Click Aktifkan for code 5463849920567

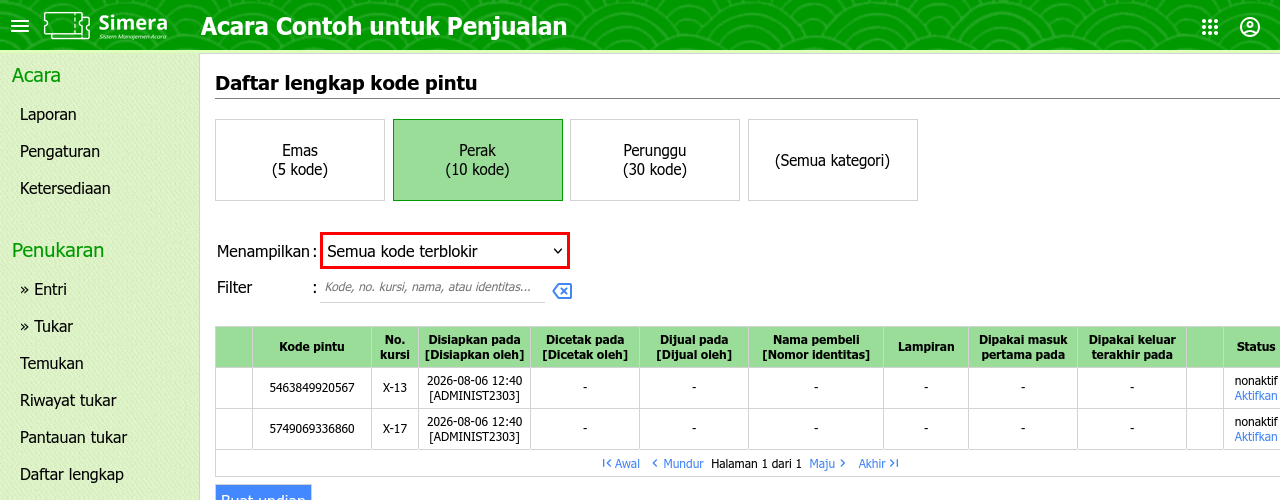pyautogui.click(x=1256, y=396)
